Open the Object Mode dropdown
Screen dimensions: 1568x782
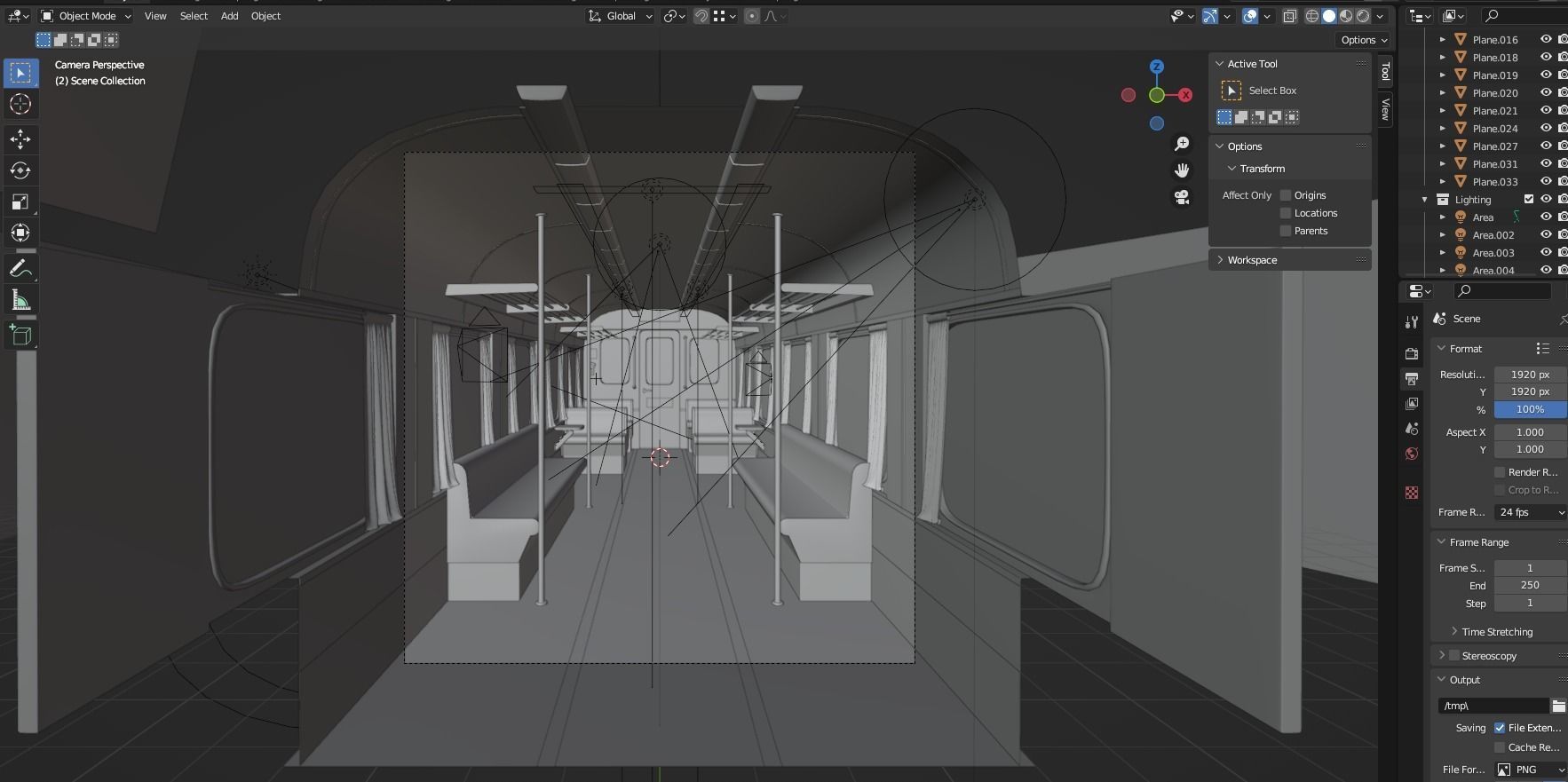[x=86, y=16]
